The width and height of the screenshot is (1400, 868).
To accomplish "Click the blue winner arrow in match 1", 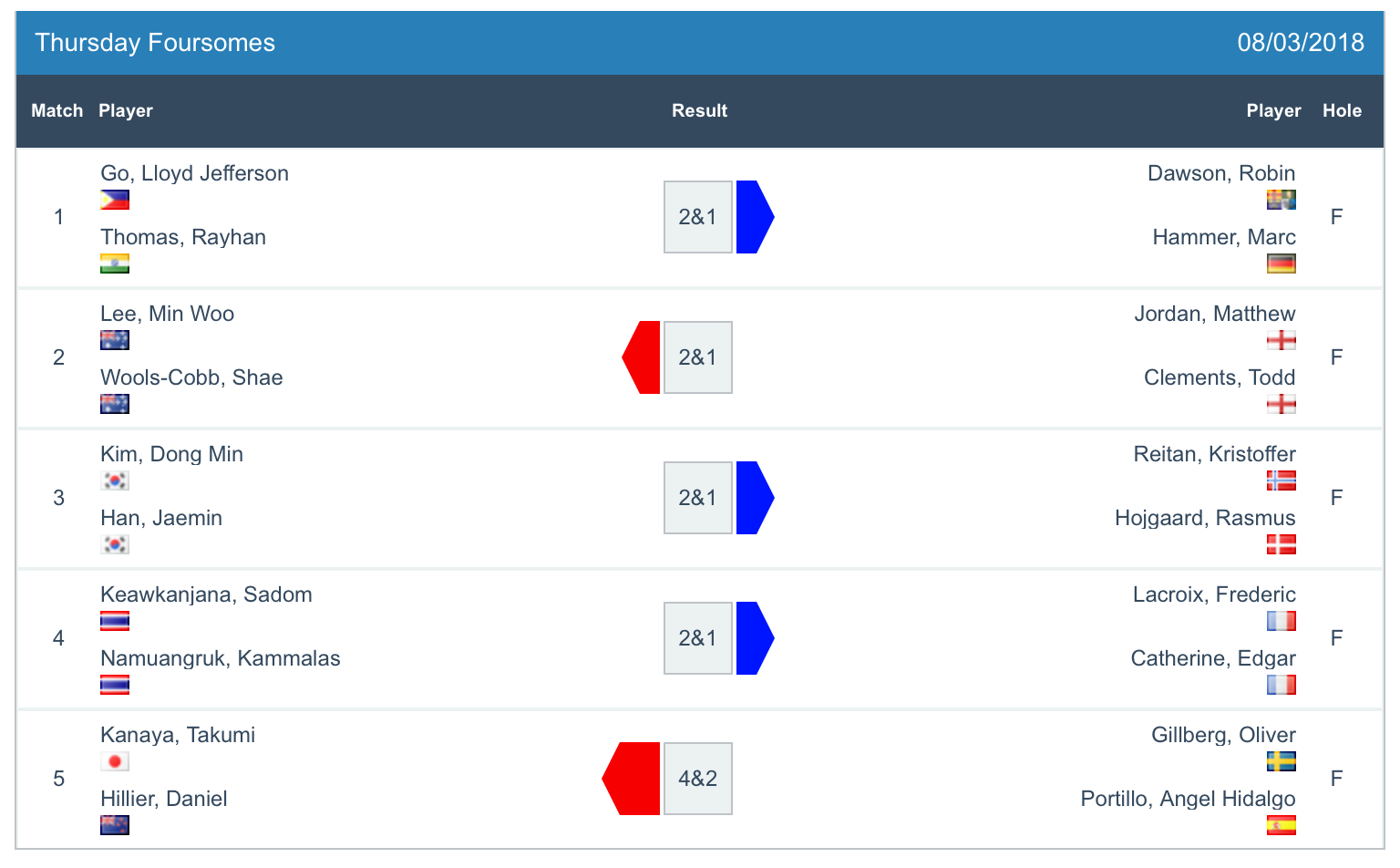I will point(755,217).
